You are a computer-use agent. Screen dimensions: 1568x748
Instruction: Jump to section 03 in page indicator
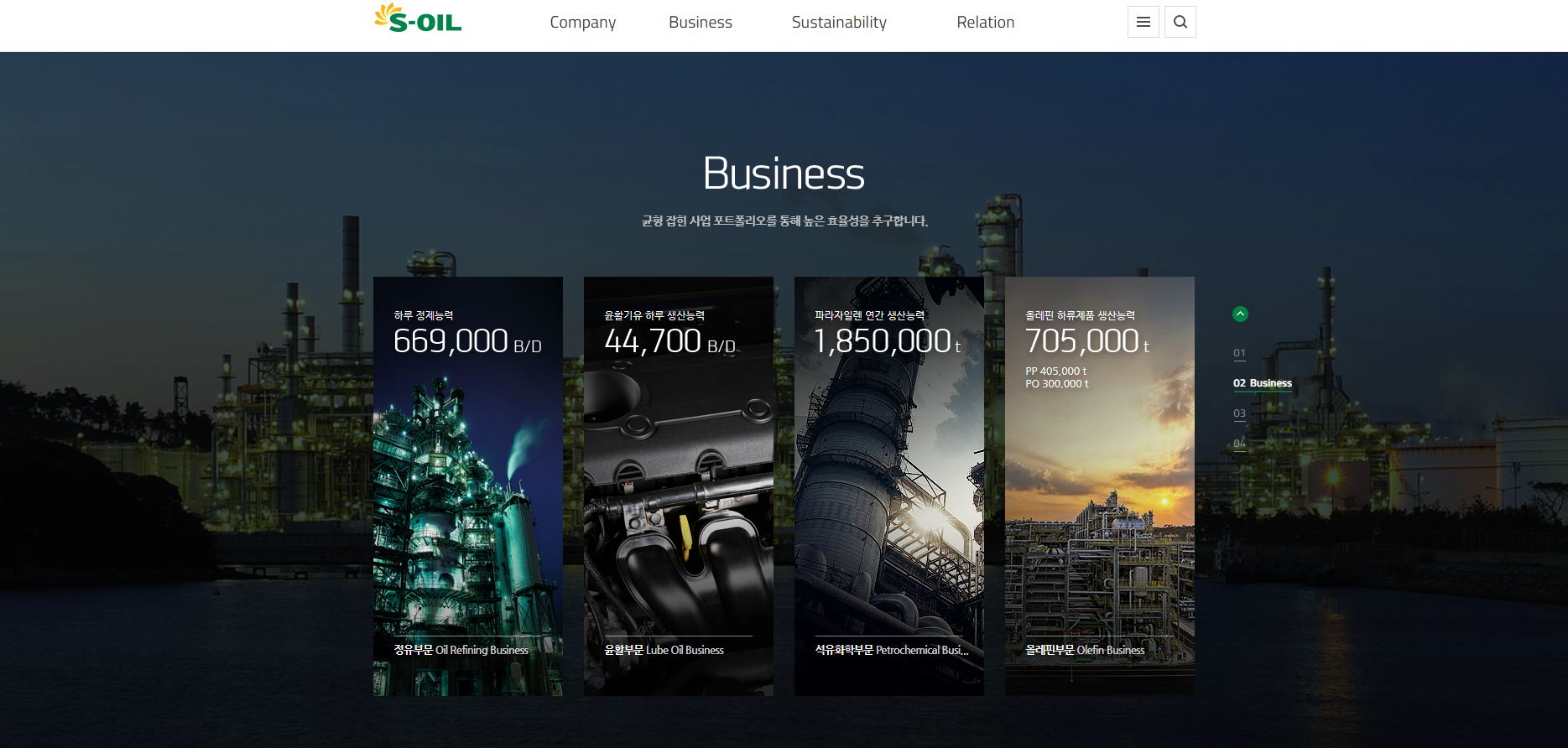point(1239,413)
